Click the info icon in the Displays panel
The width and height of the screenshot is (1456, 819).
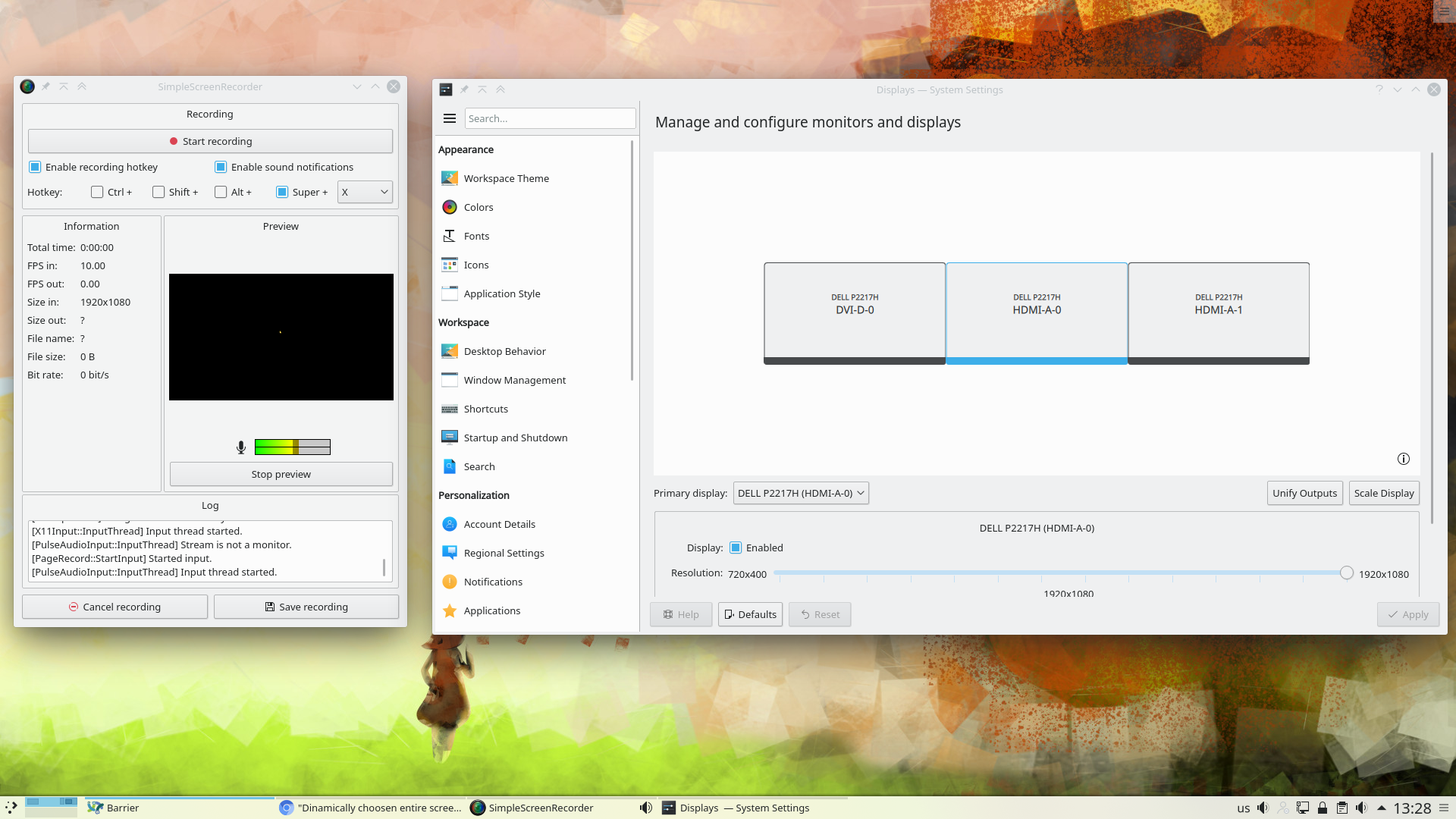click(x=1403, y=459)
